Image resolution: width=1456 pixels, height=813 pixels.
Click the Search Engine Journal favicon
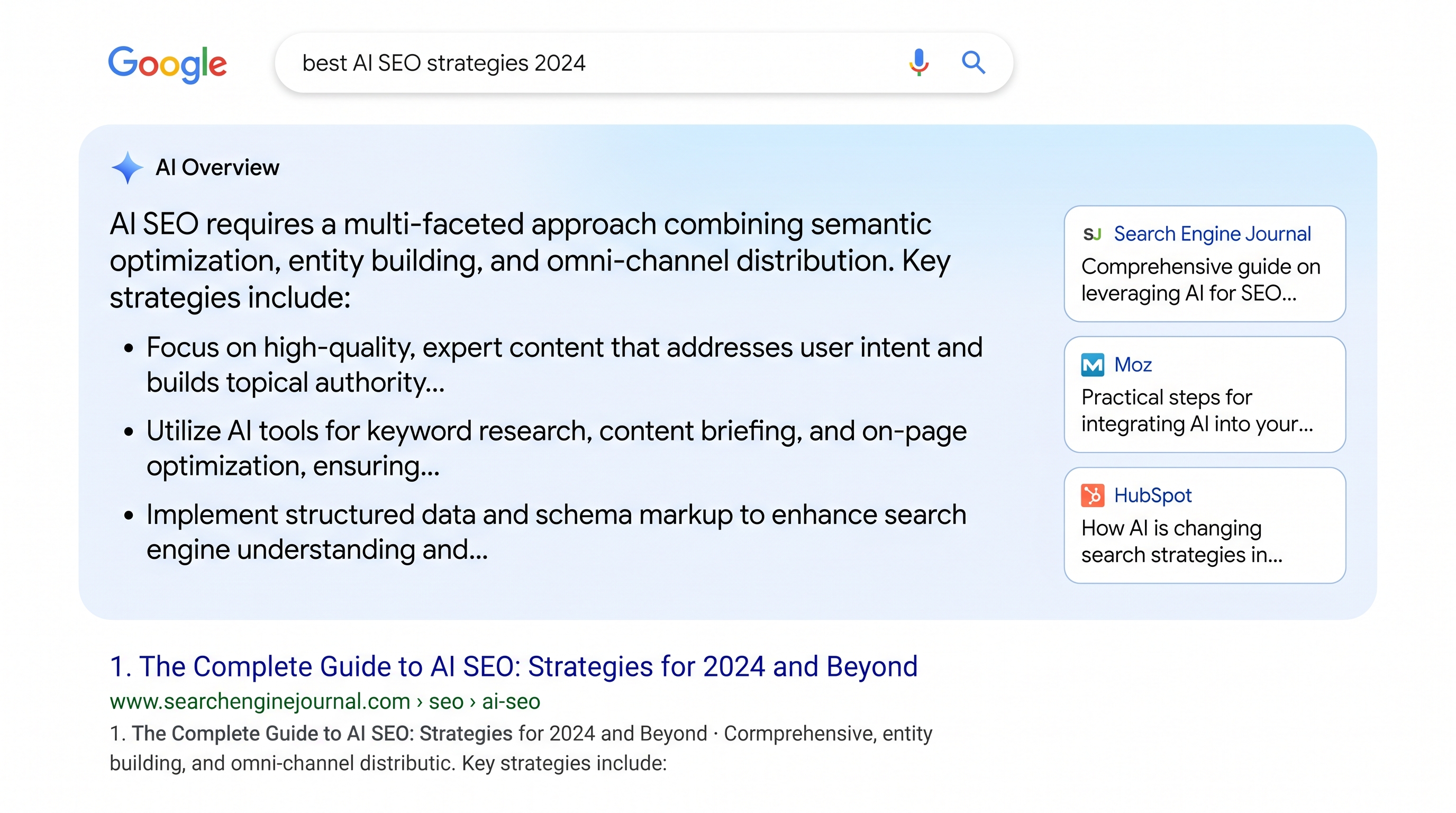point(1092,234)
